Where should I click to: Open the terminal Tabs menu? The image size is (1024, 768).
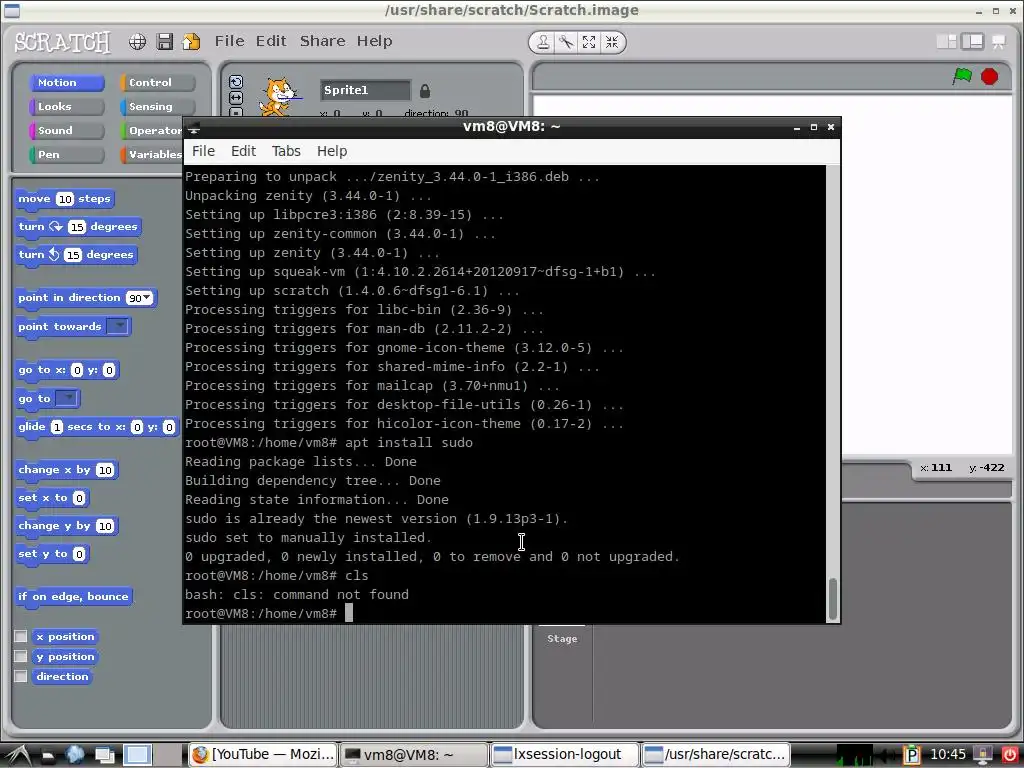pos(286,151)
